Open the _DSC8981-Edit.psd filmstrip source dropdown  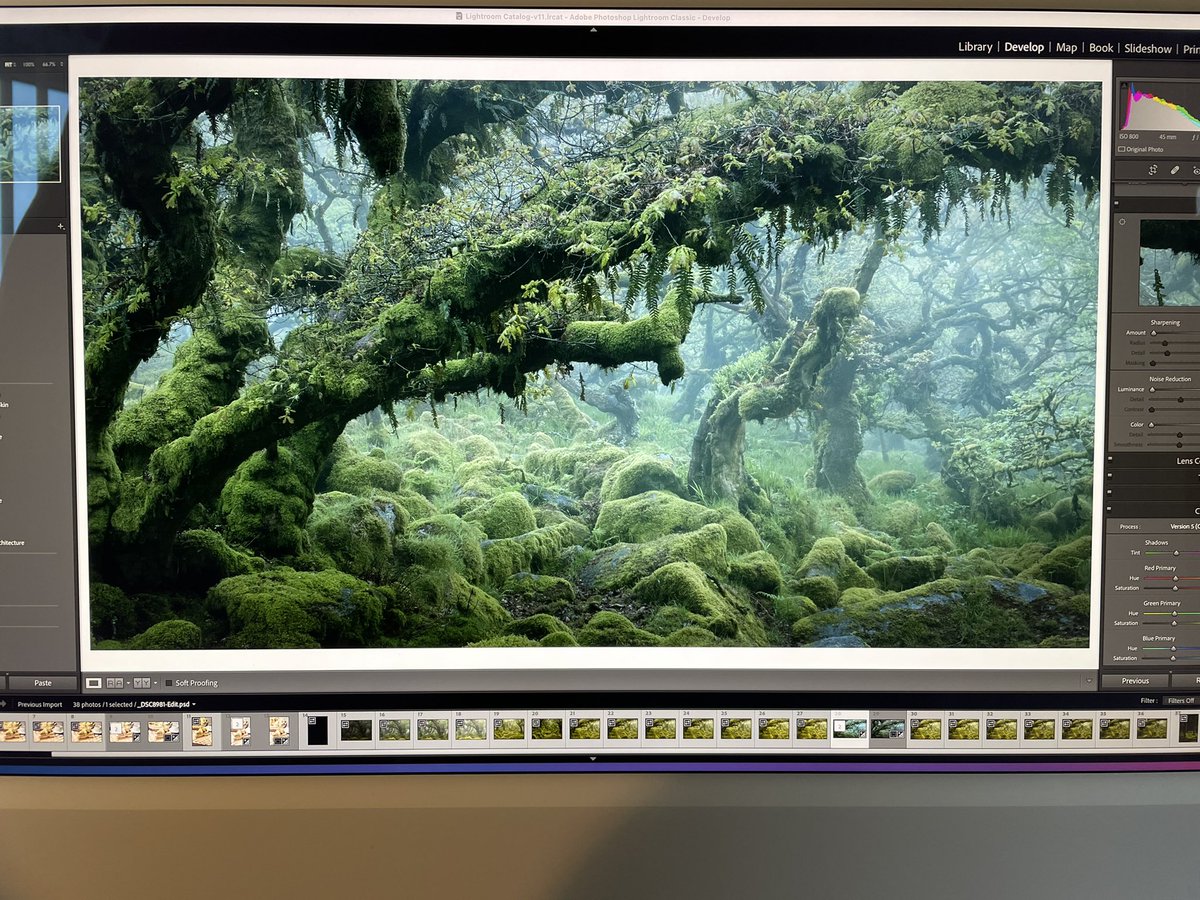(x=165, y=704)
